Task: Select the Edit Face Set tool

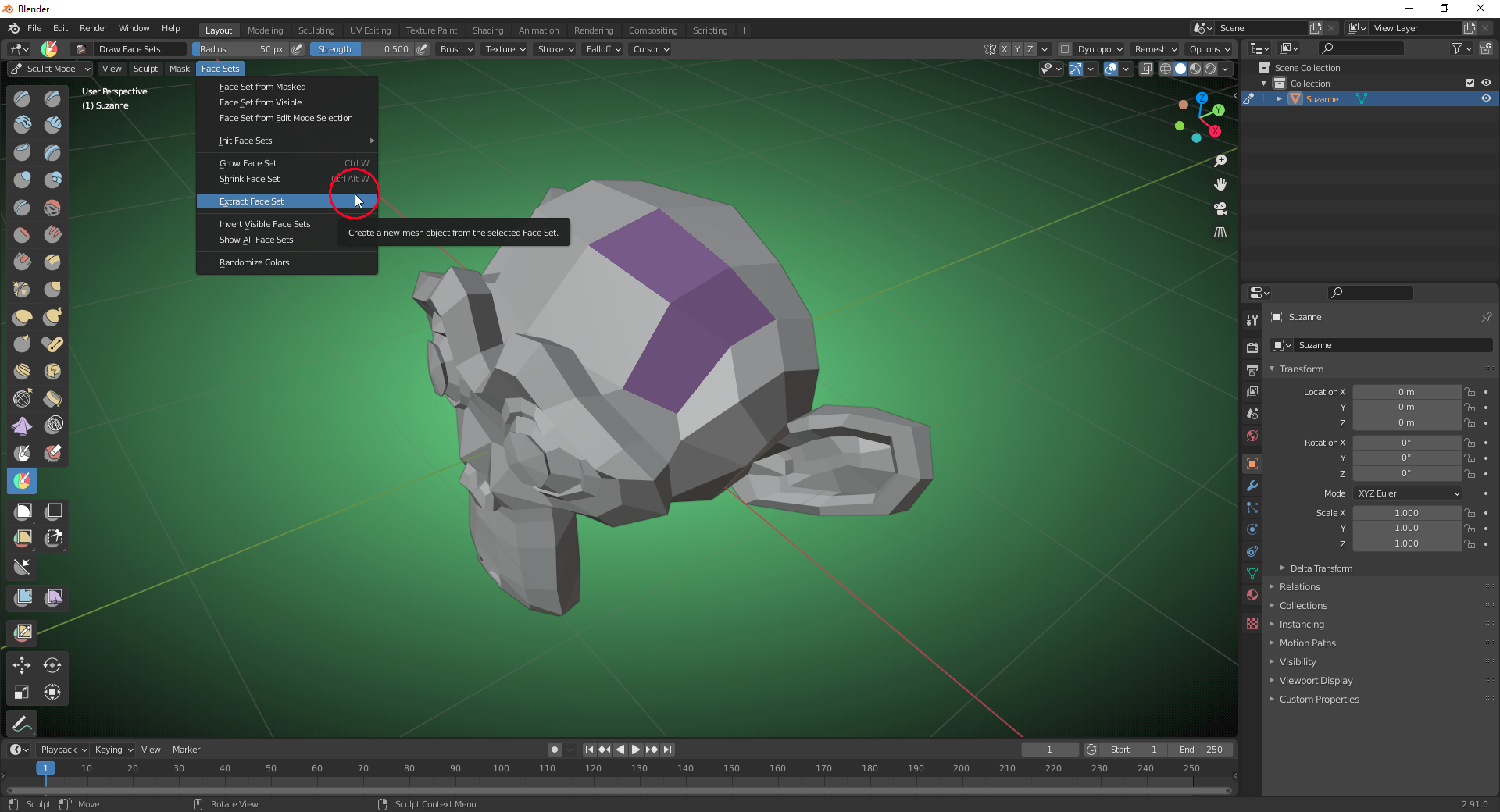Action: point(22,632)
